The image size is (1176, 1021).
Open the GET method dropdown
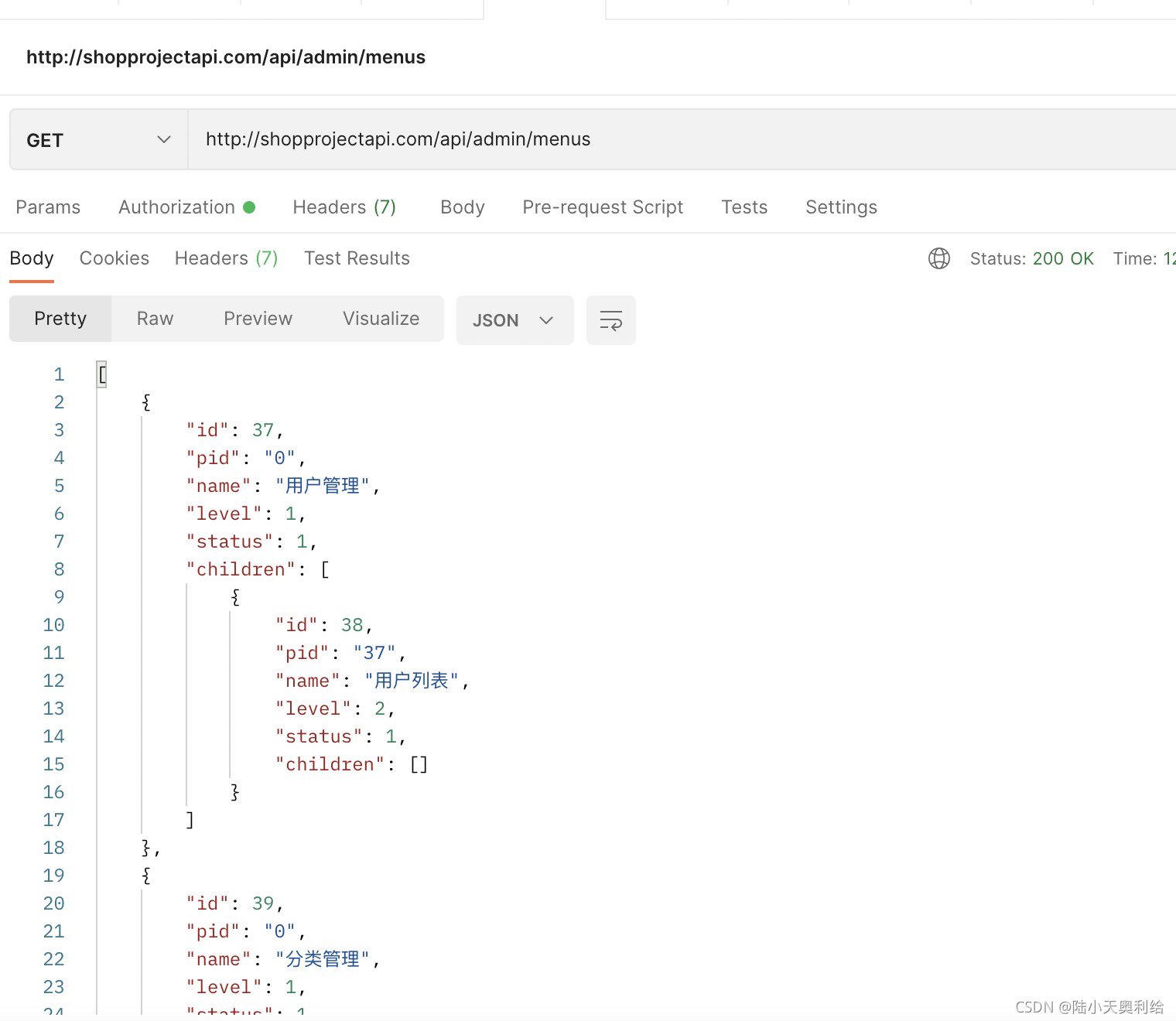click(99, 139)
